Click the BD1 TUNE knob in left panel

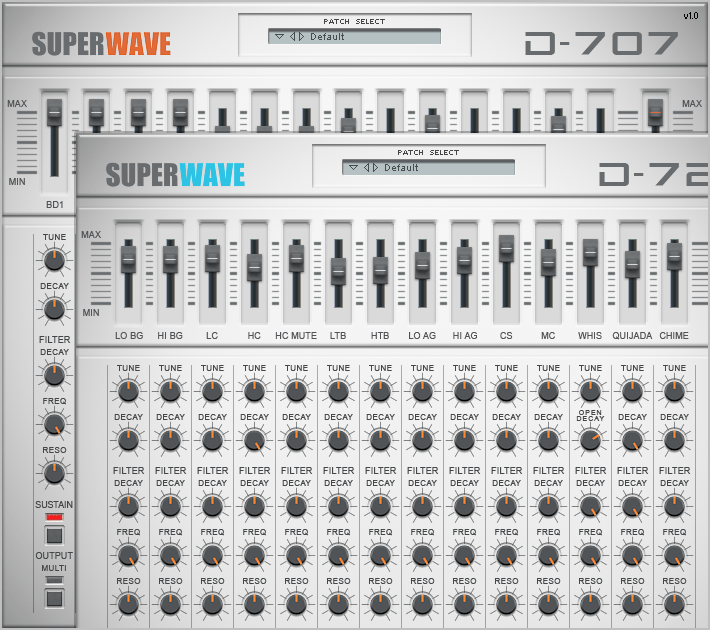[54, 260]
